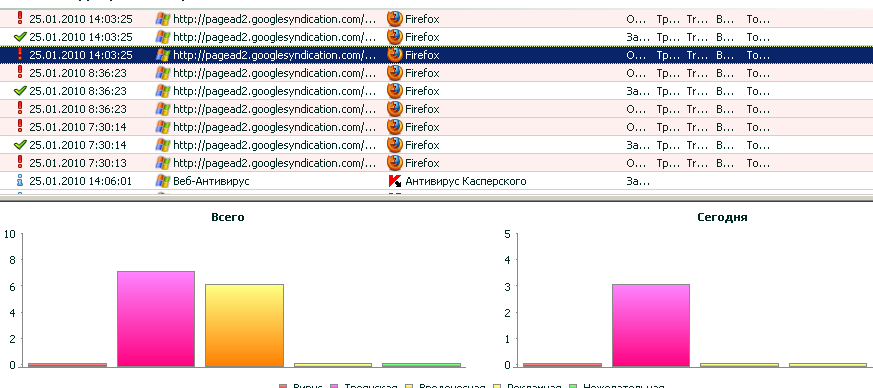873x388 pixels.
Task: Click the tall pink bar in the Всего chart
Action: coord(156,319)
